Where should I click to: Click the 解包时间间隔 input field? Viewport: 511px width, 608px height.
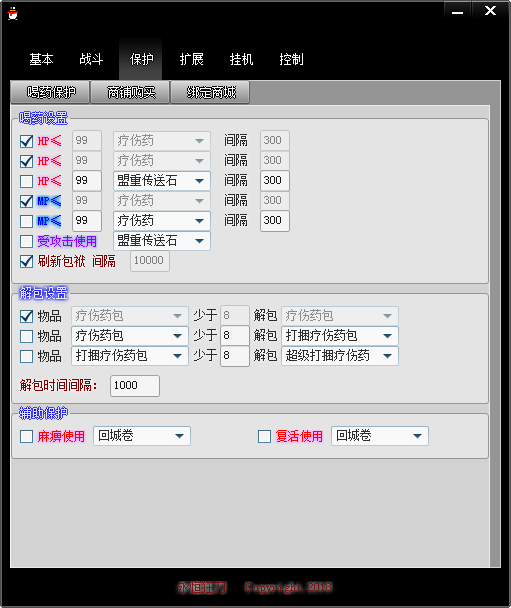tap(135, 386)
